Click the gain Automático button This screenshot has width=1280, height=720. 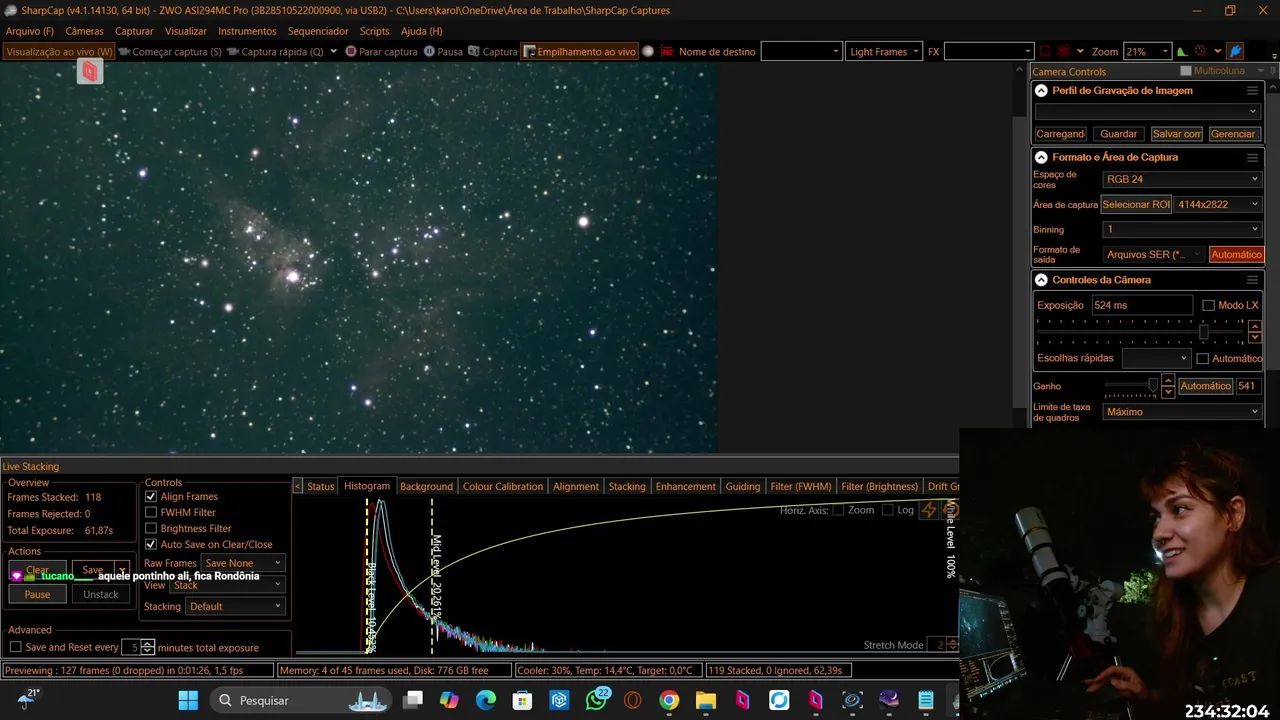coord(1205,386)
